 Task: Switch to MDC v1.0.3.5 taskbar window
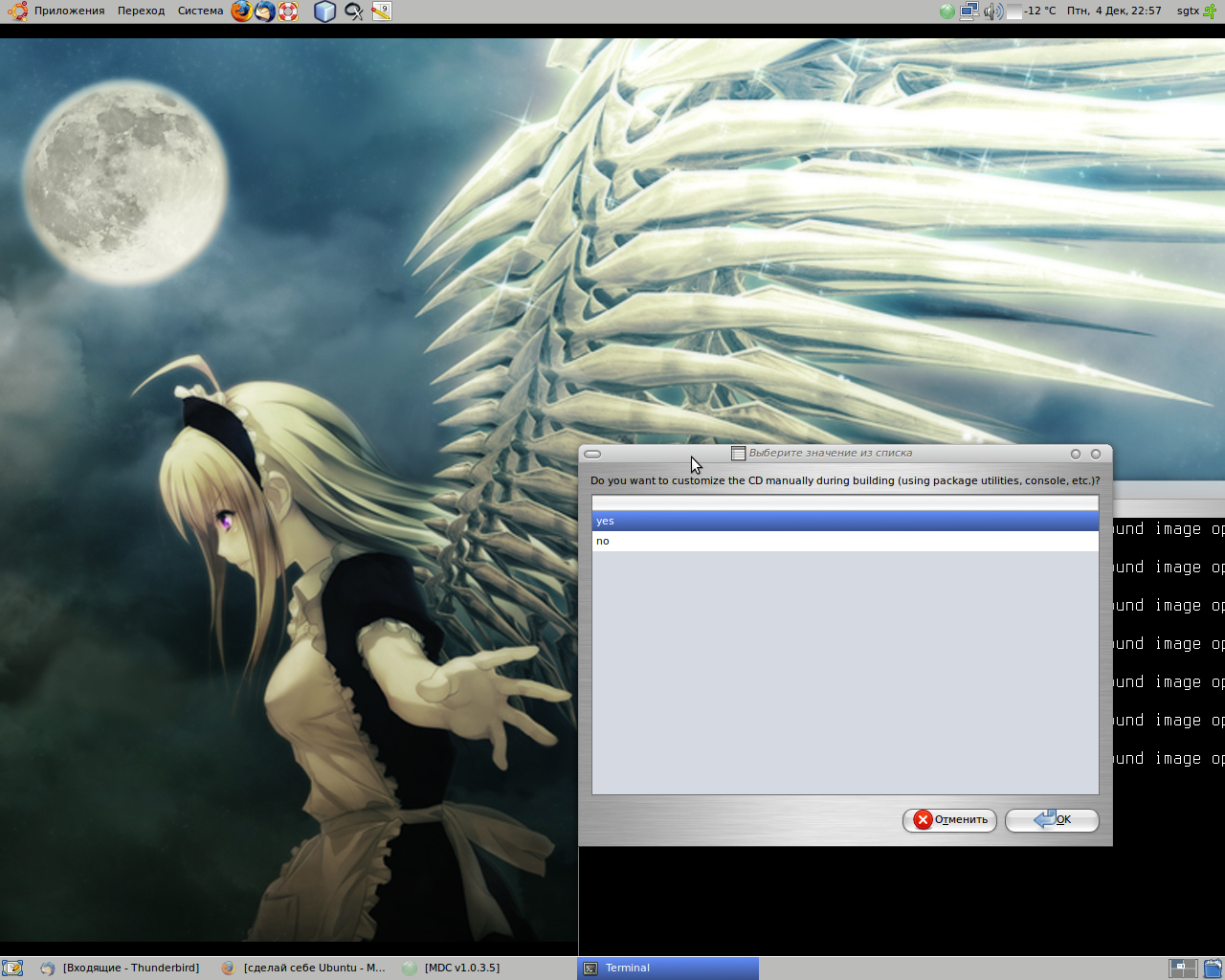point(452,968)
